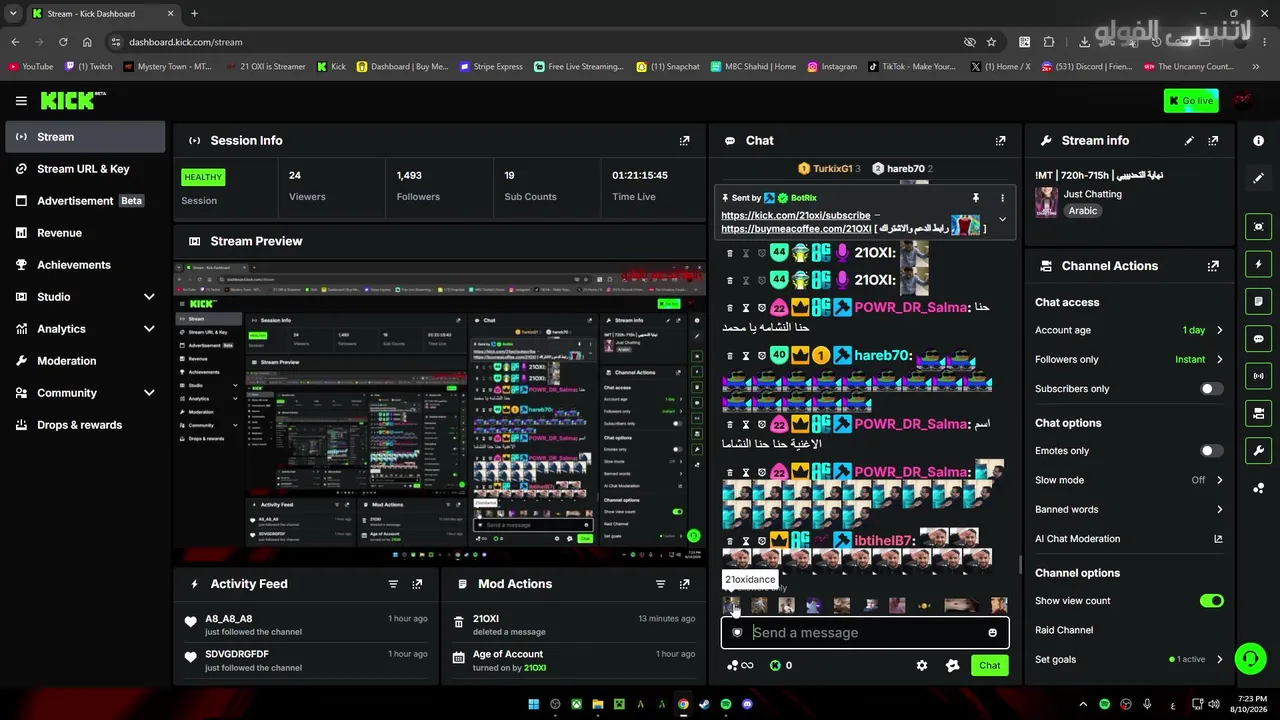Toggle Activity Feed panel via sidebar bolt
Viewport: 1280px width, 720px height.
tap(1258, 264)
